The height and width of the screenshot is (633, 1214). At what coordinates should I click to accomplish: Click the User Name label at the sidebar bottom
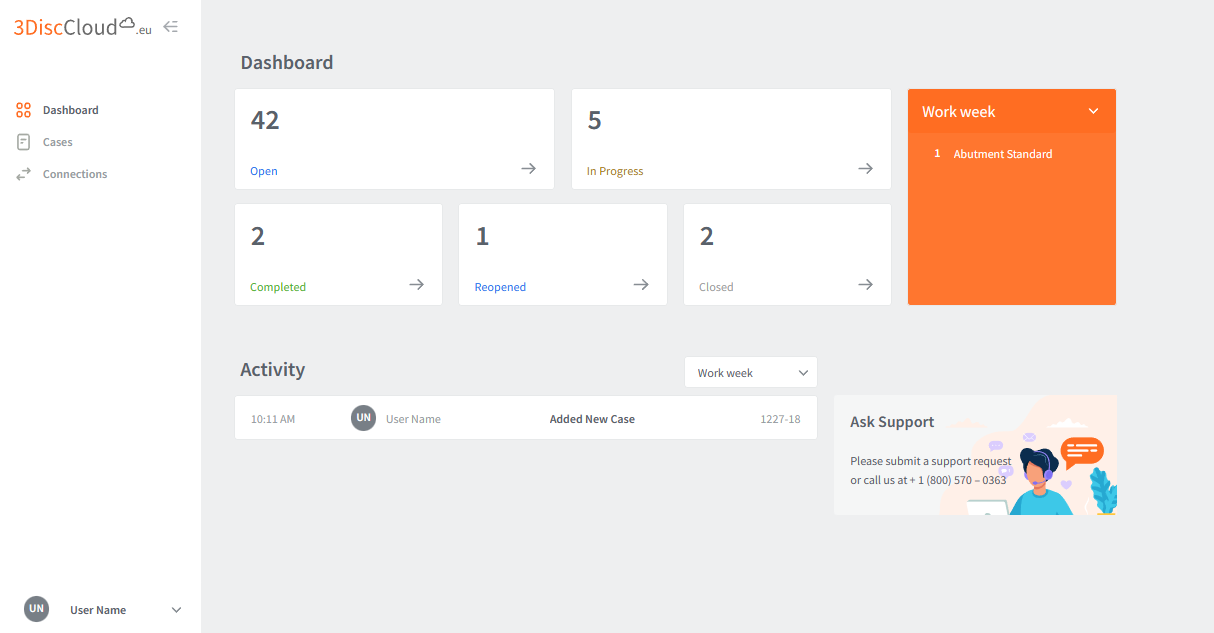(x=98, y=610)
